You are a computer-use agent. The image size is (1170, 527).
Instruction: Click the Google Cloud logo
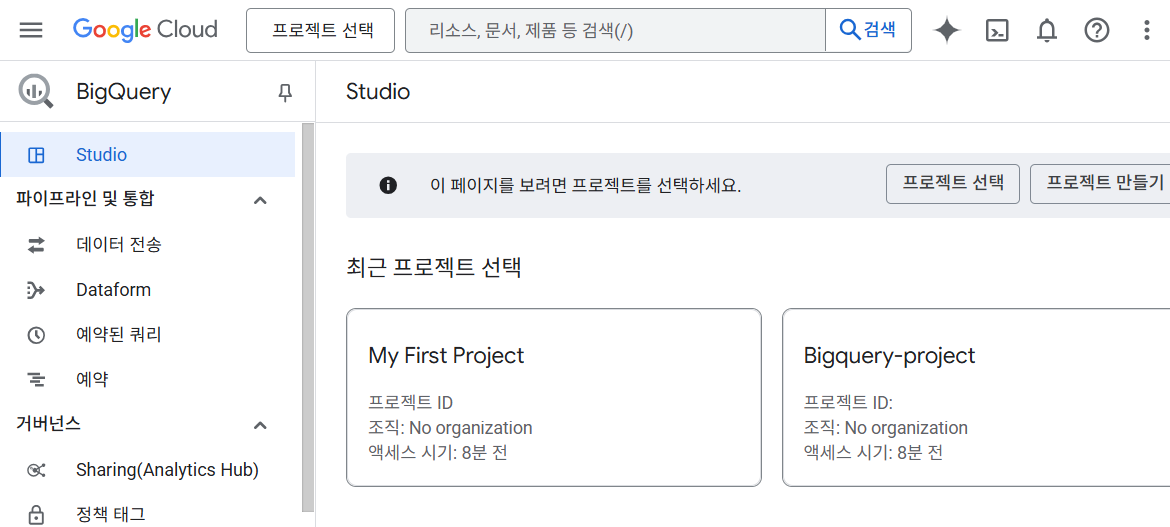tap(146, 30)
